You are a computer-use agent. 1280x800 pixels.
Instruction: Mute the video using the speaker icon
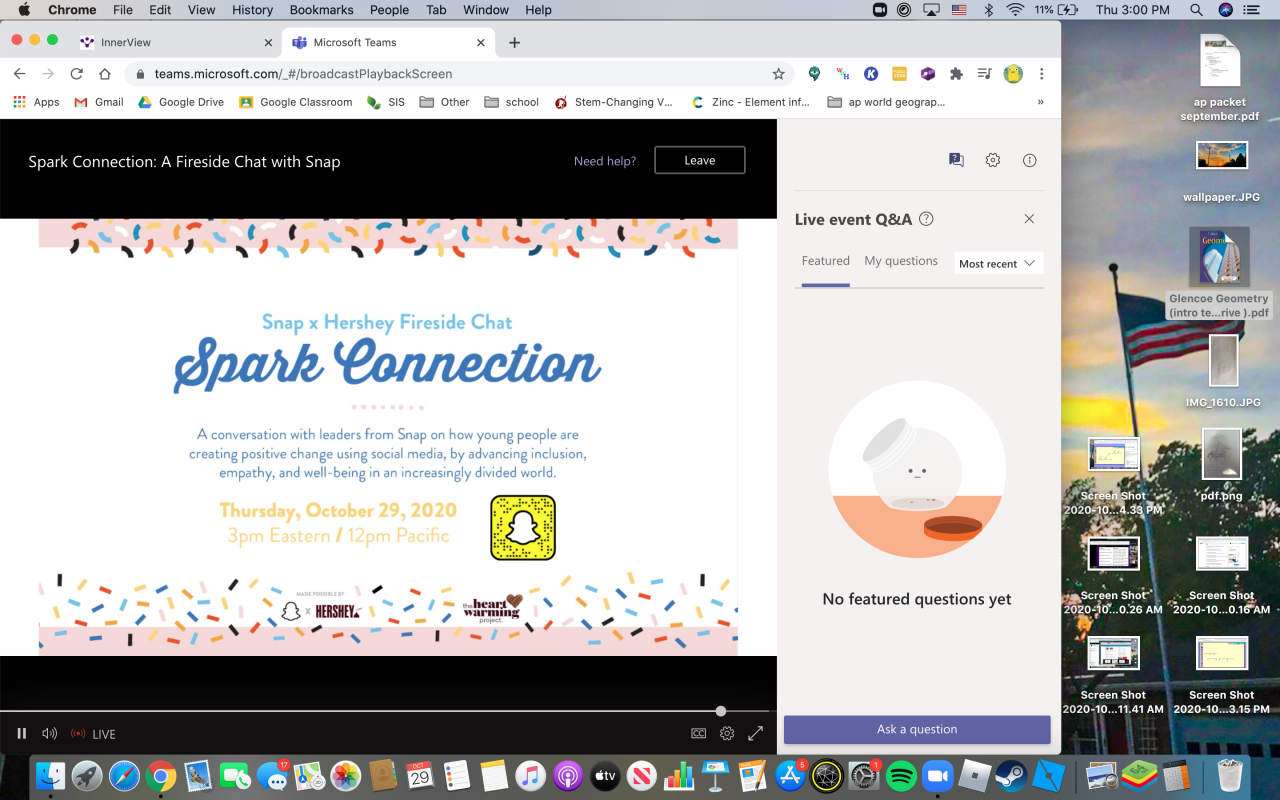pyautogui.click(x=49, y=733)
